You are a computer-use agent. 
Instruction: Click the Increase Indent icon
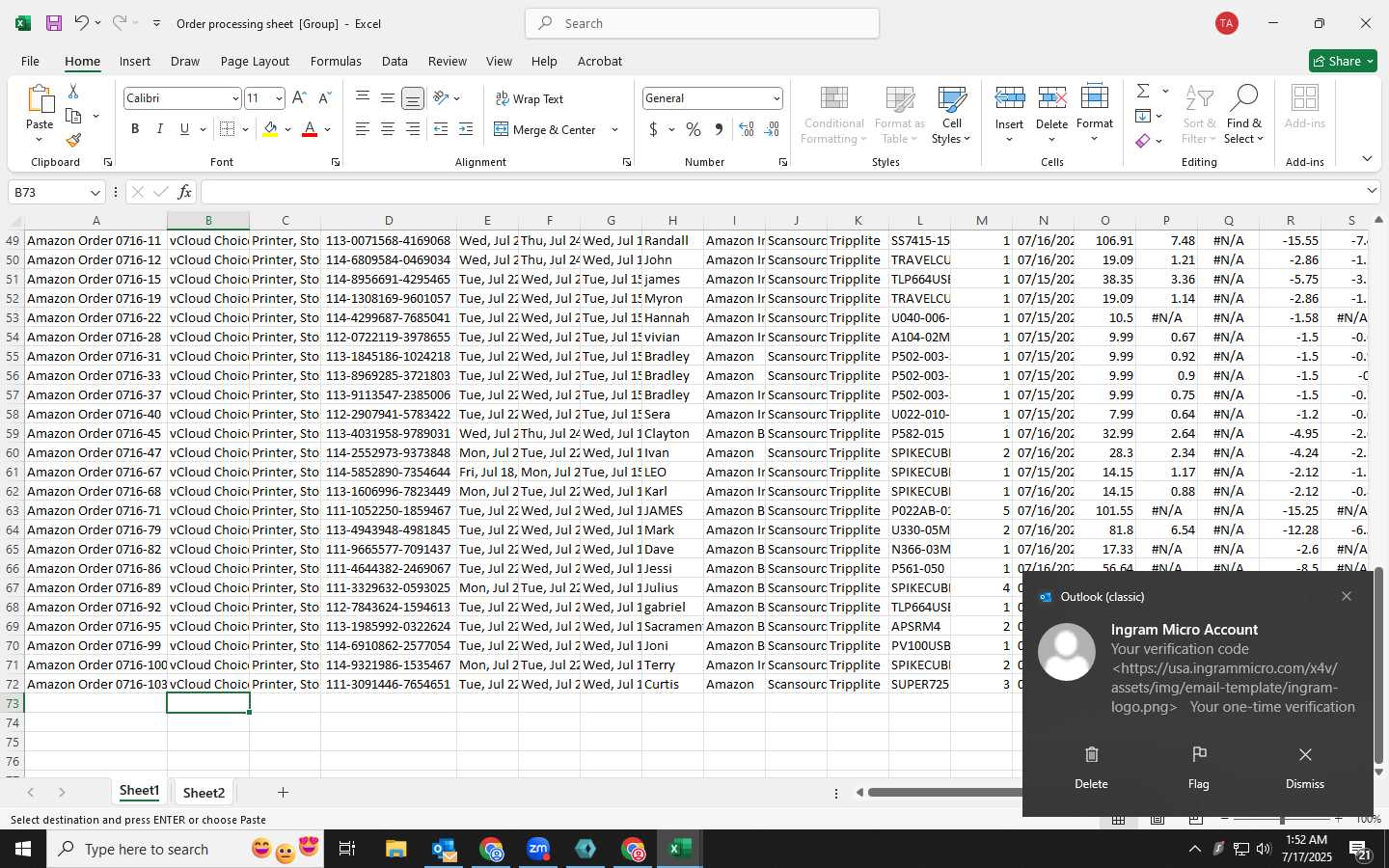tap(466, 129)
